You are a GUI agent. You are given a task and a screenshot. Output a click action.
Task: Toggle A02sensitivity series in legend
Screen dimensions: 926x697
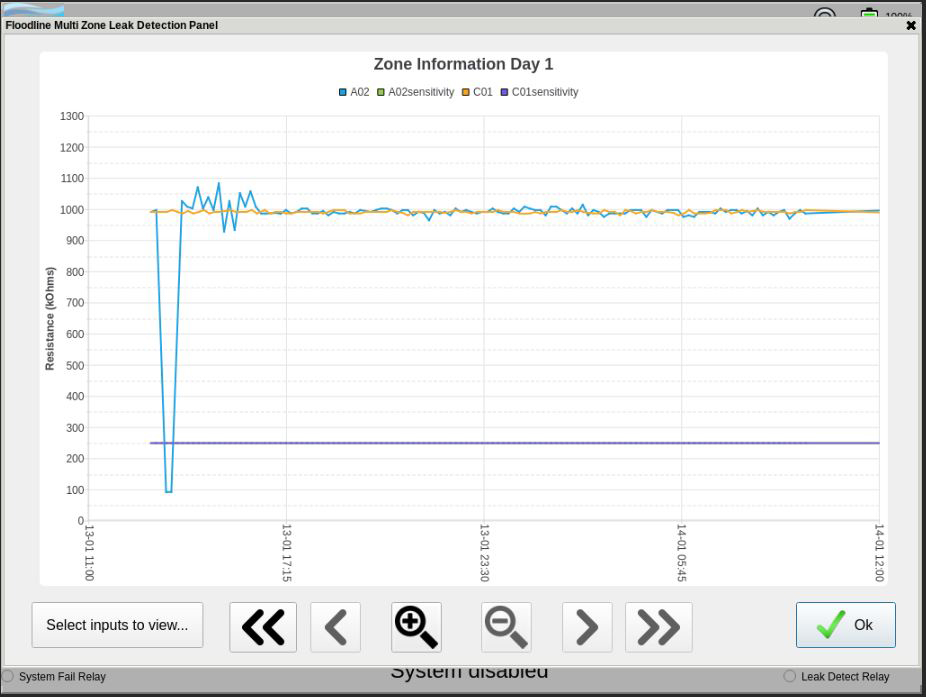coord(415,92)
